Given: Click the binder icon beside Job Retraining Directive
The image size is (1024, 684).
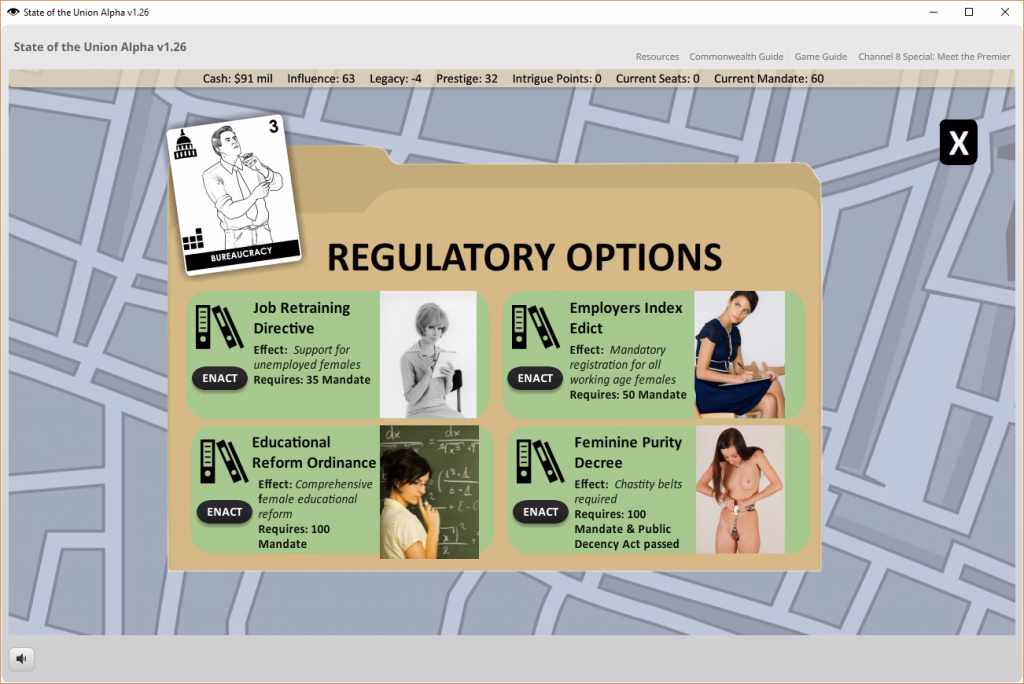Looking at the screenshot, I should click(219, 327).
